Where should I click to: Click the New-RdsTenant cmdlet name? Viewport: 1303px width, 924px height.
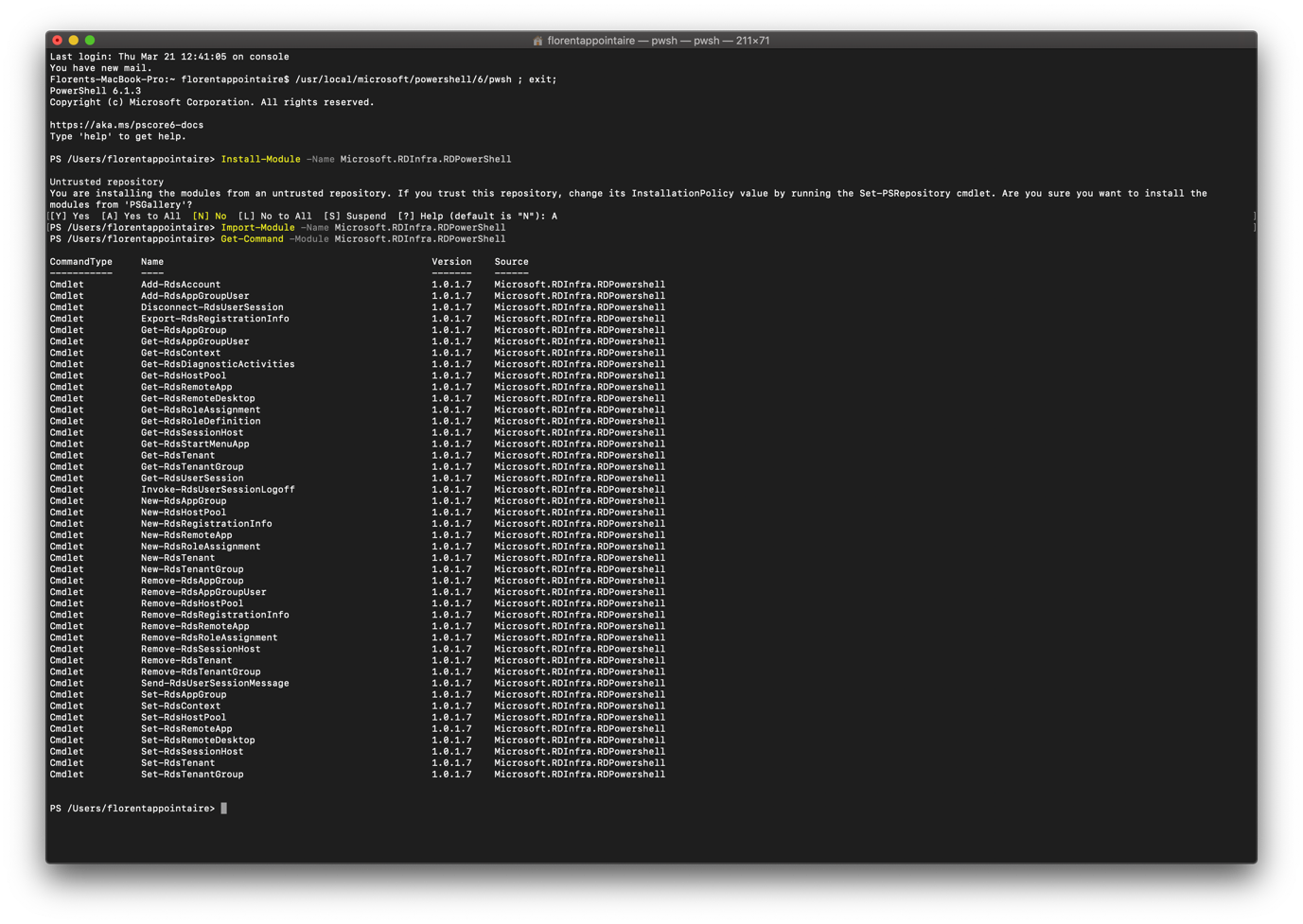coord(178,557)
